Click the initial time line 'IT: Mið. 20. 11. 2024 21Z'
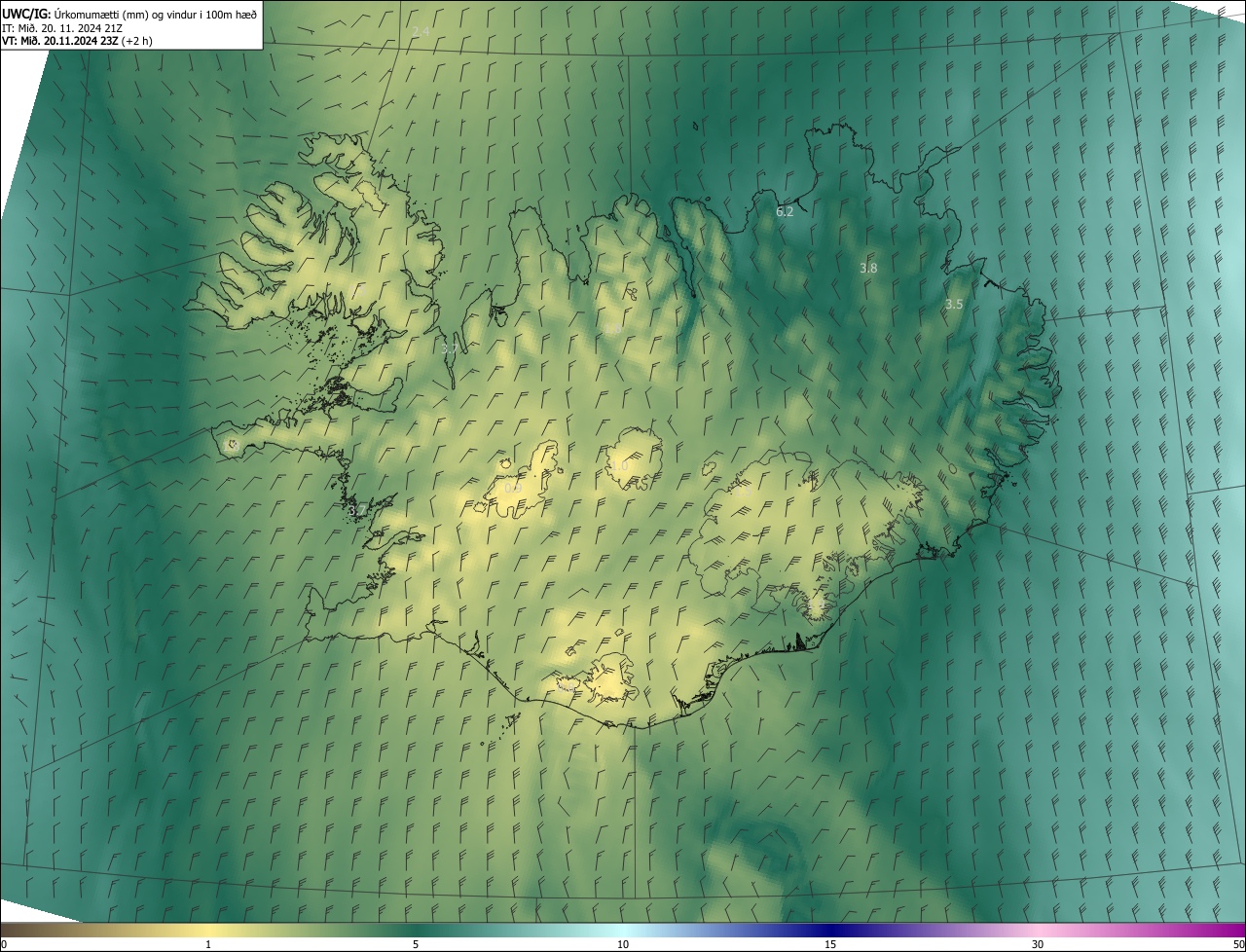The height and width of the screenshot is (952, 1246). 62,28
